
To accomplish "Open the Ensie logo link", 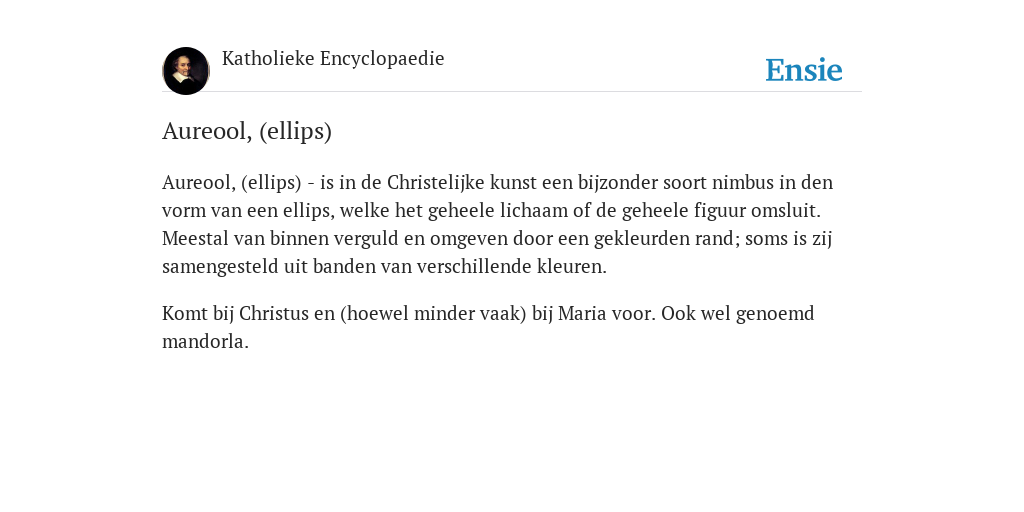I will pos(804,70).
